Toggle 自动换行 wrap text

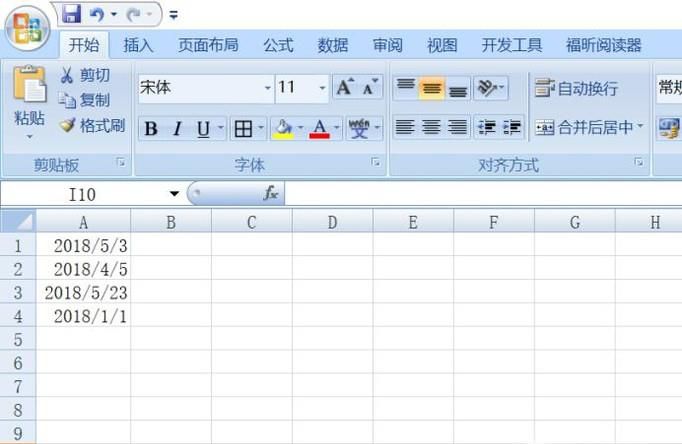(x=576, y=88)
